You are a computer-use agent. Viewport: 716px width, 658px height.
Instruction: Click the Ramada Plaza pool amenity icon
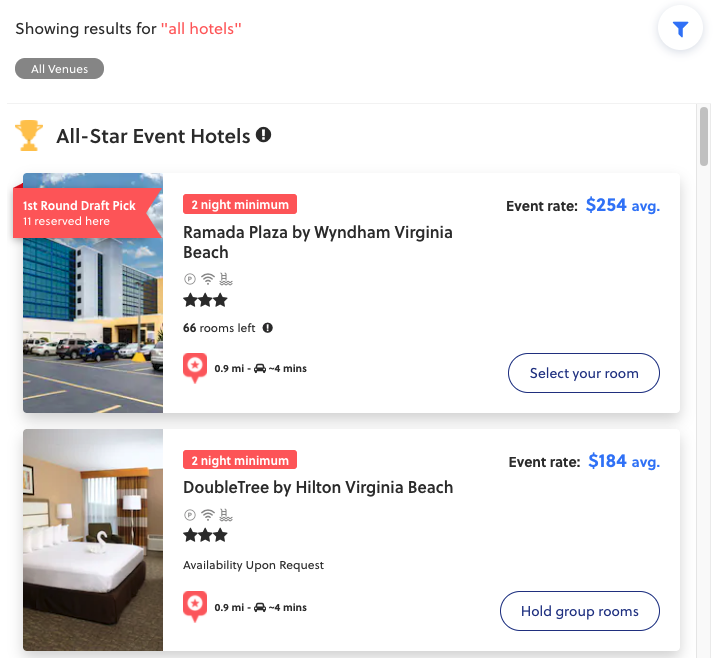(226, 279)
